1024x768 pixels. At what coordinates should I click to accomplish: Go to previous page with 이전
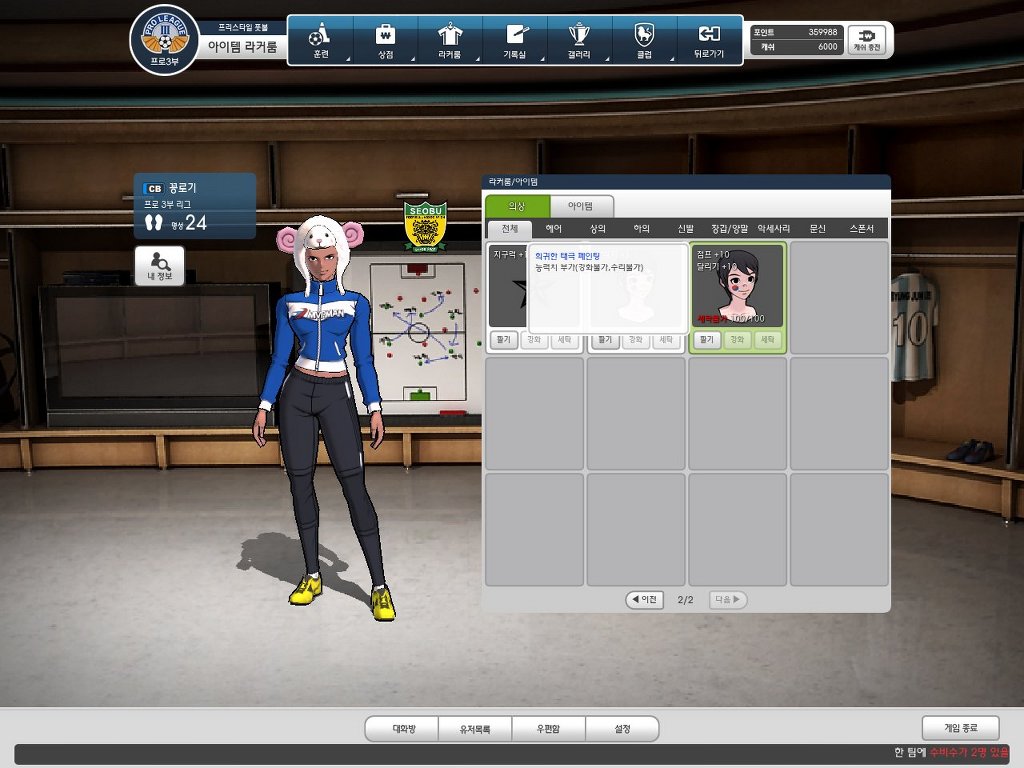click(644, 600)
